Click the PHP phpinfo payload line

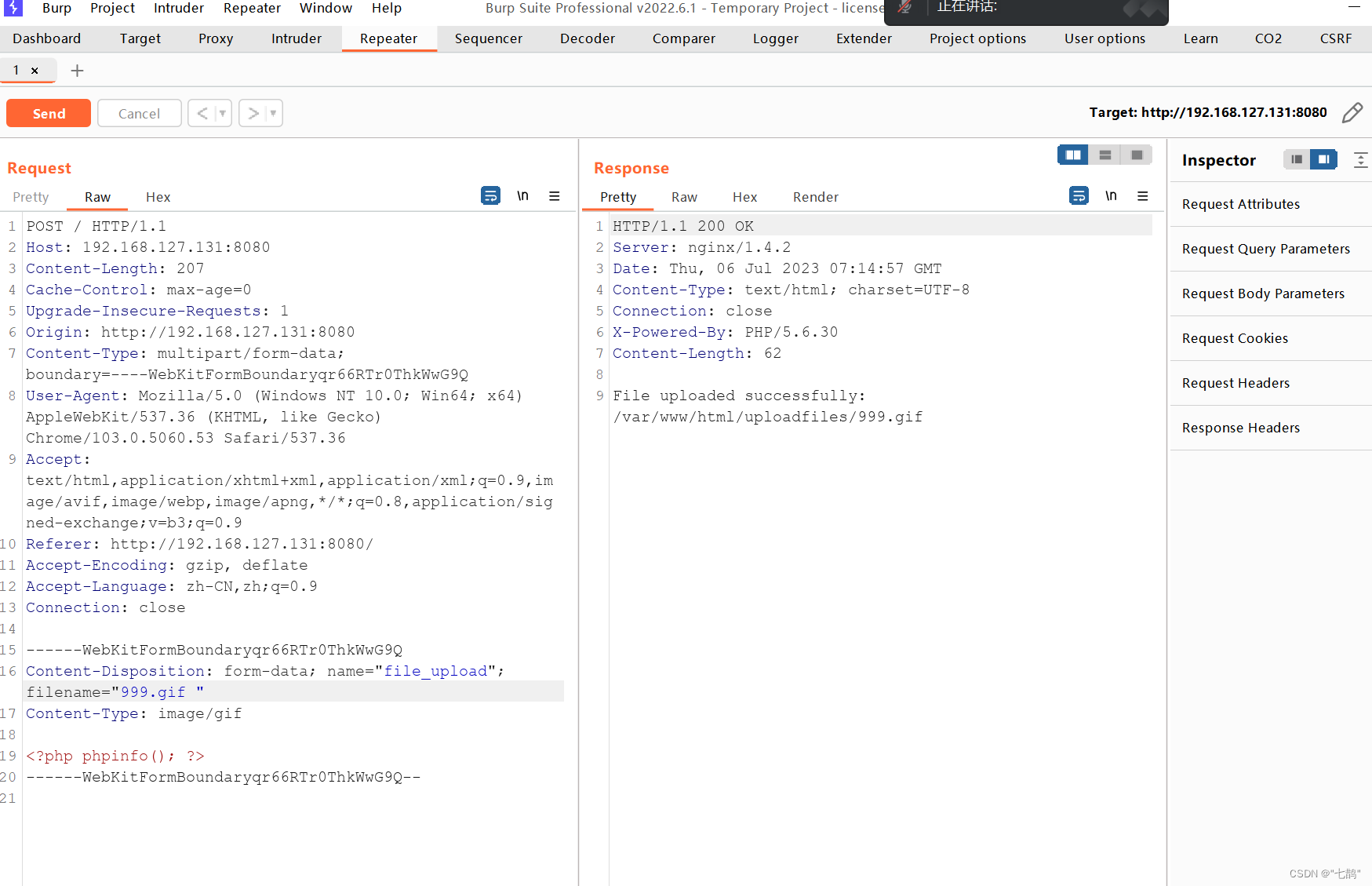click(x=115, y=756)
